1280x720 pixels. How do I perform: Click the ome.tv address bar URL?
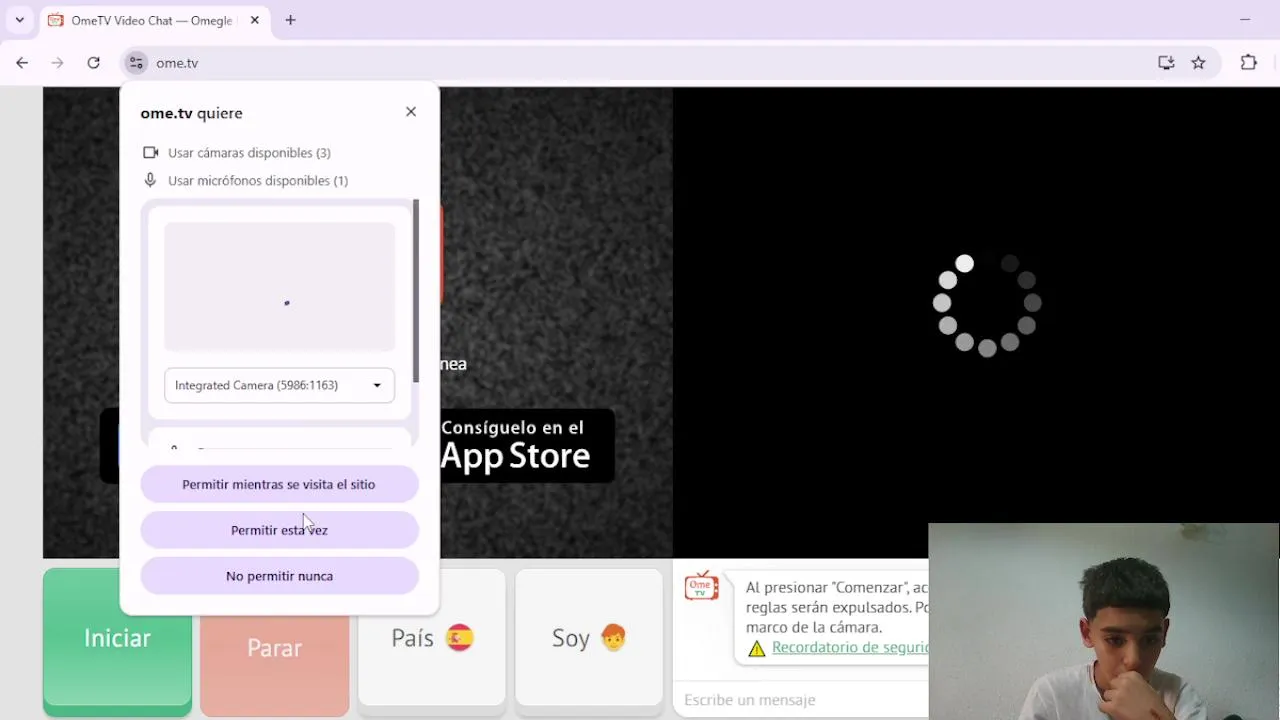pos(177,63)
